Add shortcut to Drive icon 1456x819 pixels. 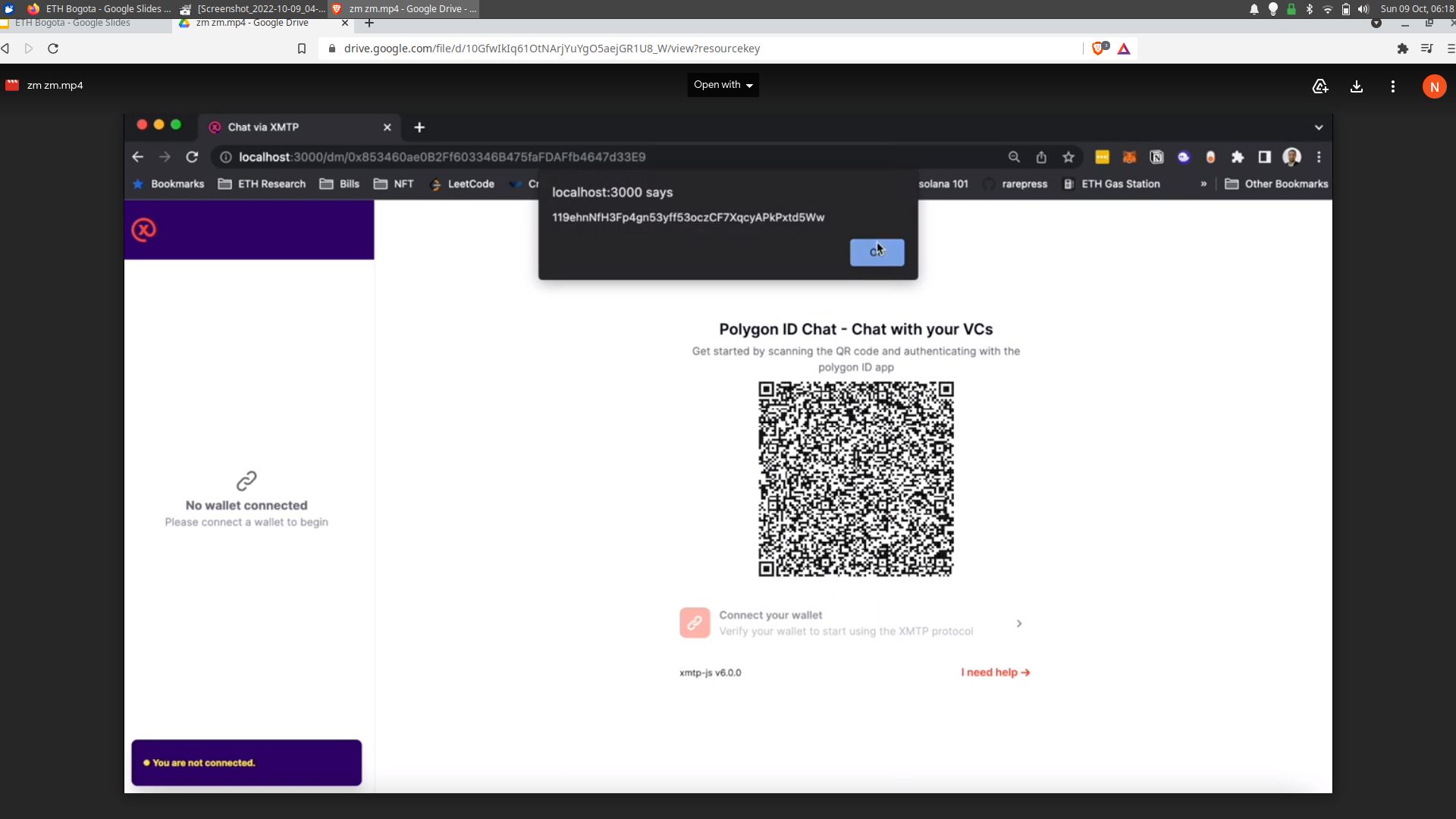pyautogui.click(x=1320, y=86)
